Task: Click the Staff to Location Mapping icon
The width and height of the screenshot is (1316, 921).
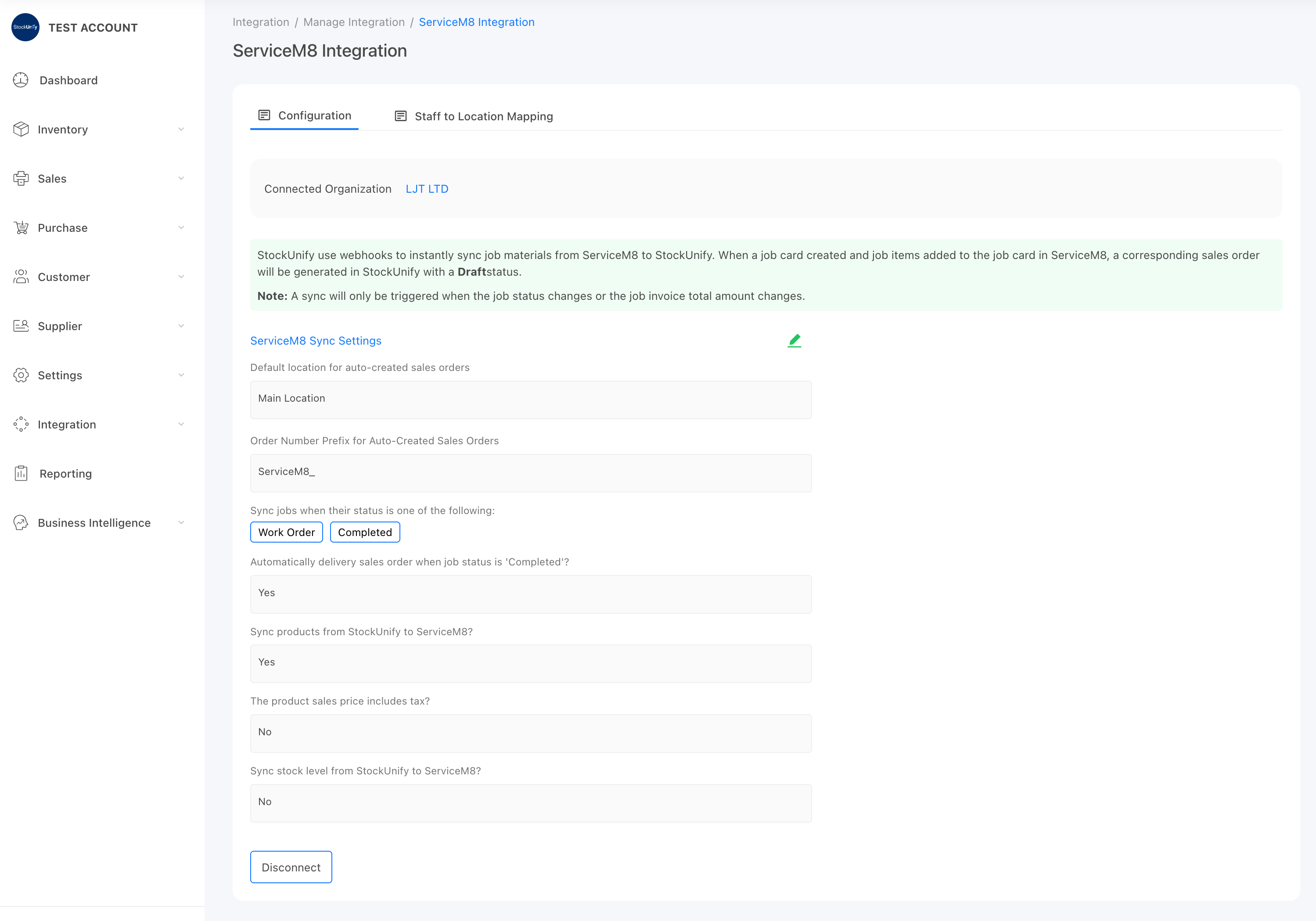Action: [x=401, y=116]
